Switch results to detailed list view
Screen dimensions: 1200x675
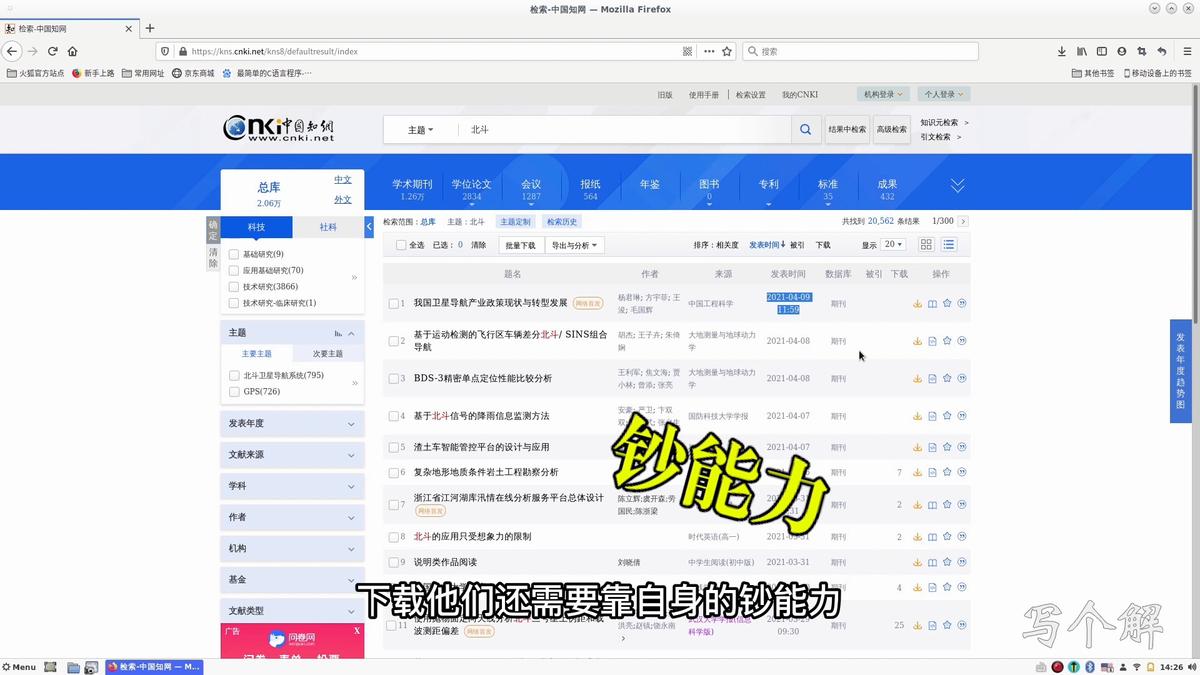[948, 244]
